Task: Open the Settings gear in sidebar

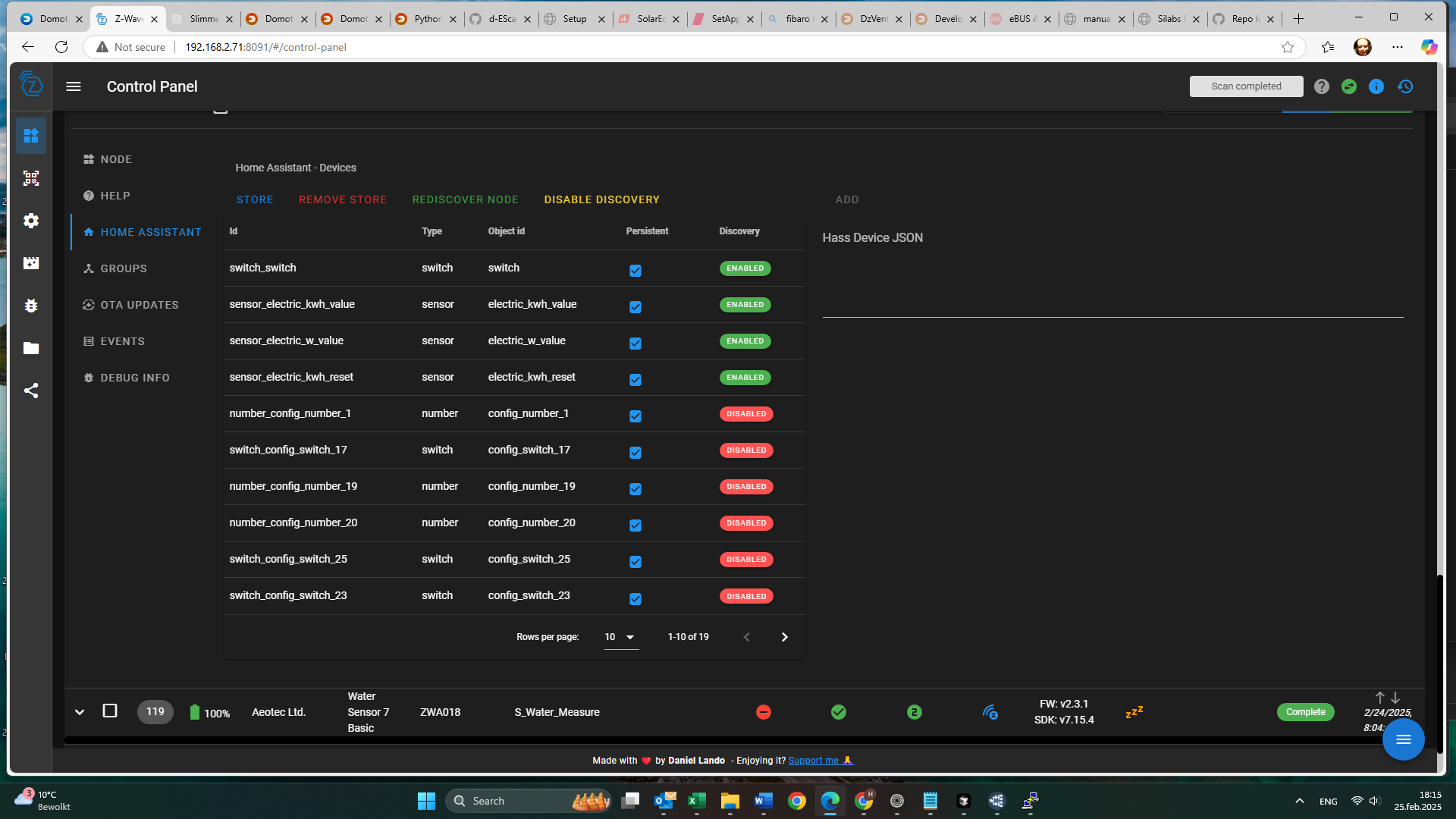Action: point(31,221)
